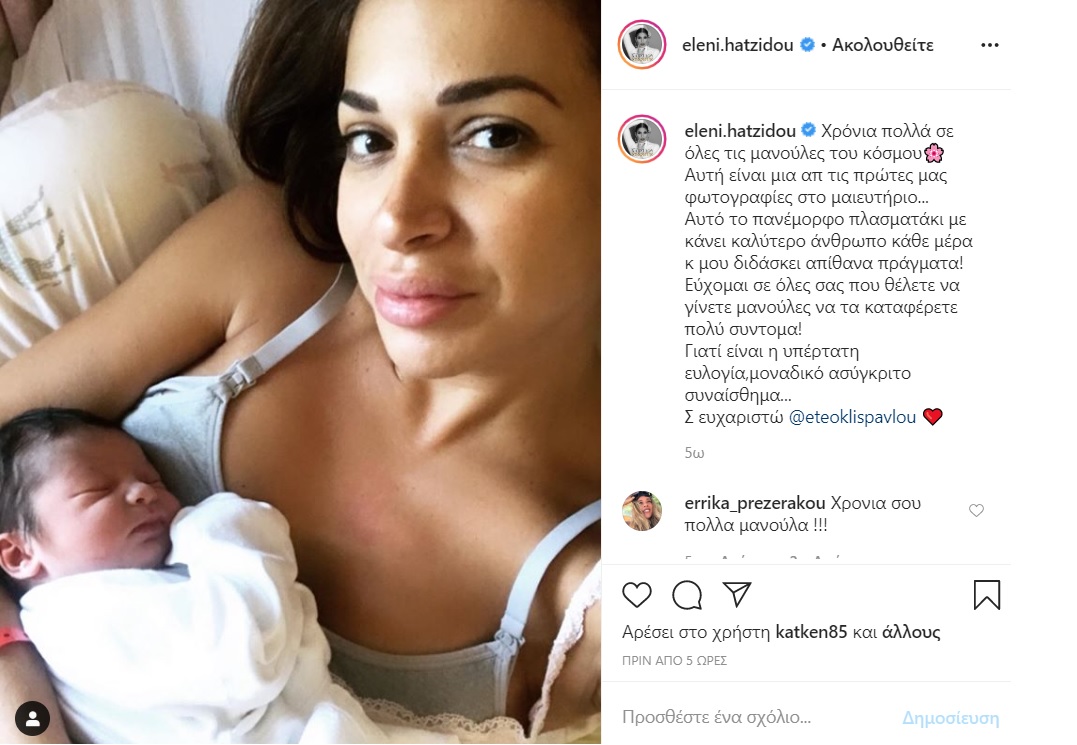Share post via paper plane icon
This screenshot has height=745, width=1077.
(x=737, y=595)
